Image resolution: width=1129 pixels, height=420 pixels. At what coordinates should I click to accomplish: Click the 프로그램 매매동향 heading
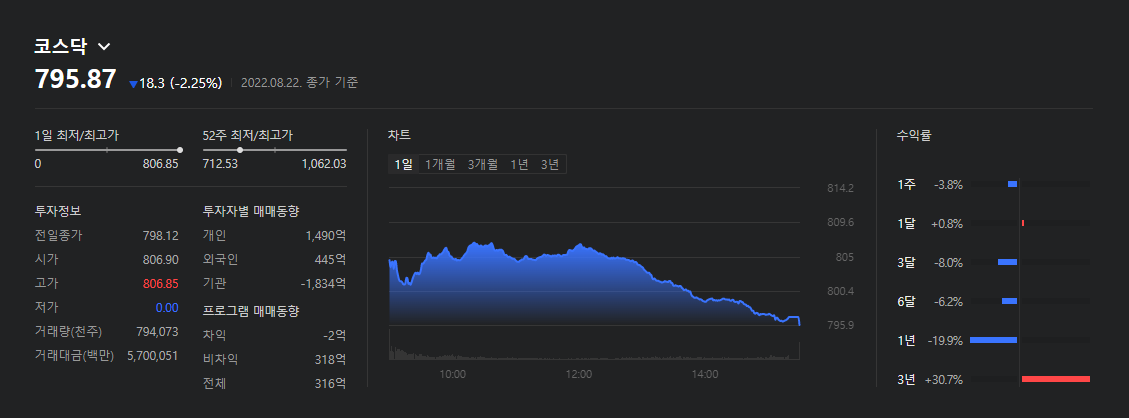click(251, 311)
